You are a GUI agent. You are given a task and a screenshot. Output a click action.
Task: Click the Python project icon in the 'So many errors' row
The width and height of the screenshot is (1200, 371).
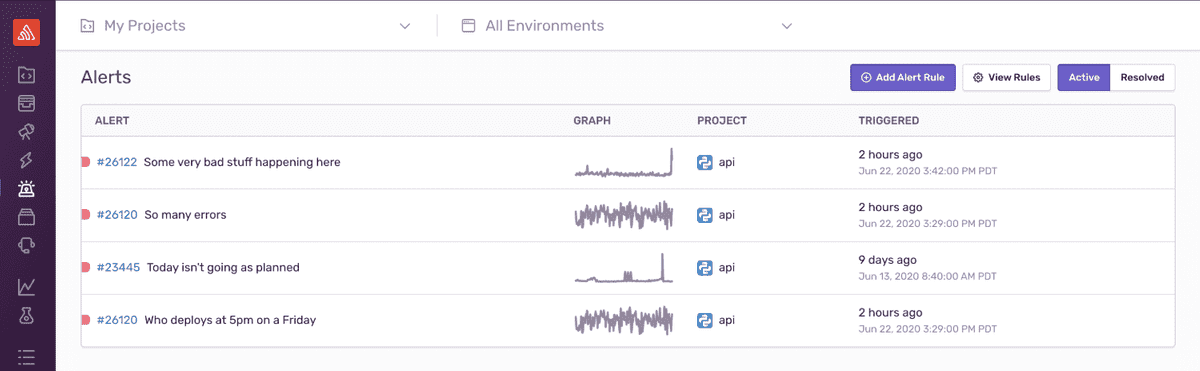point(705,215)
